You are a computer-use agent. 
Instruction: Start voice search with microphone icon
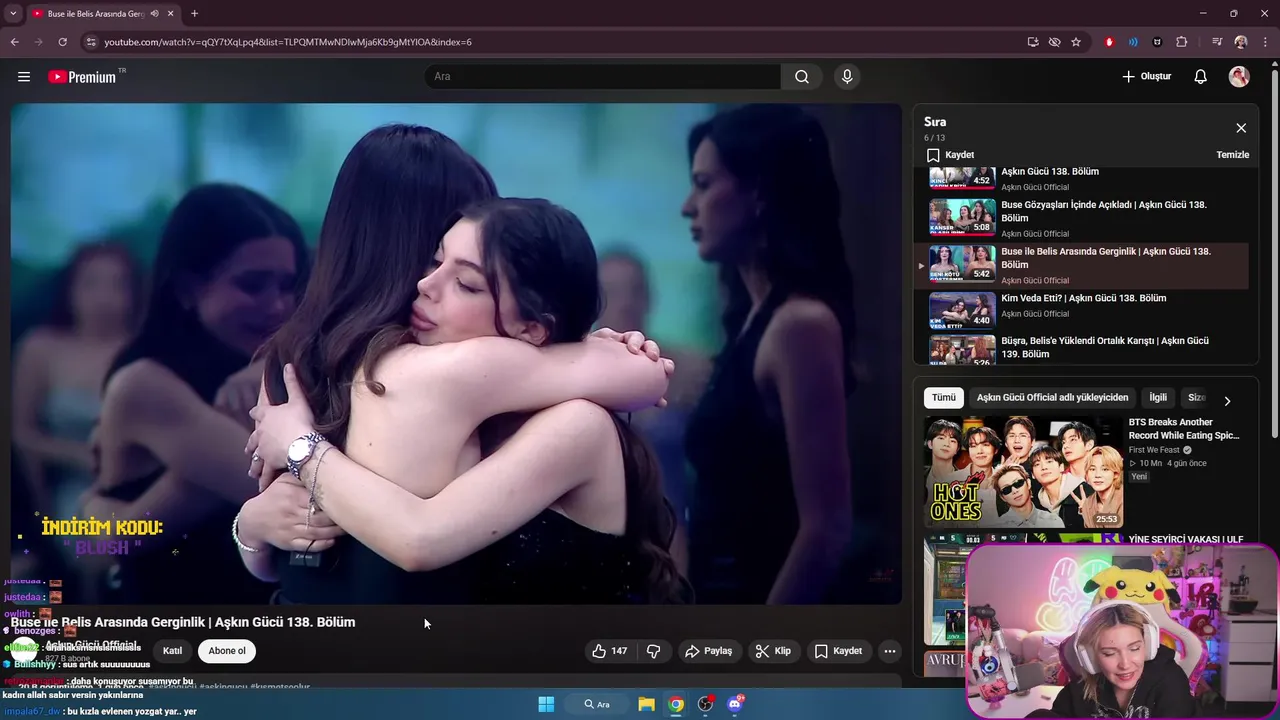click(x=847, y=77)
